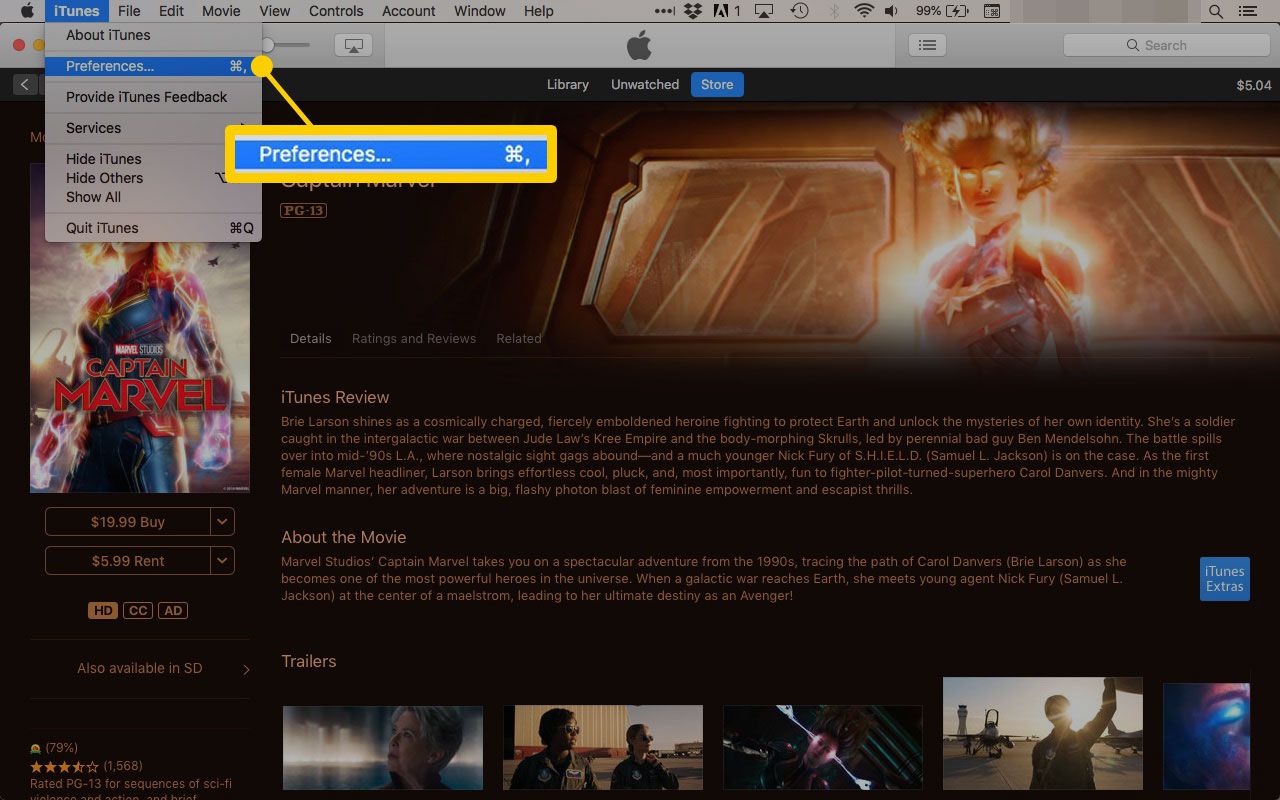Open the Apple menu in the menu bar

click(x=28, y=11)
